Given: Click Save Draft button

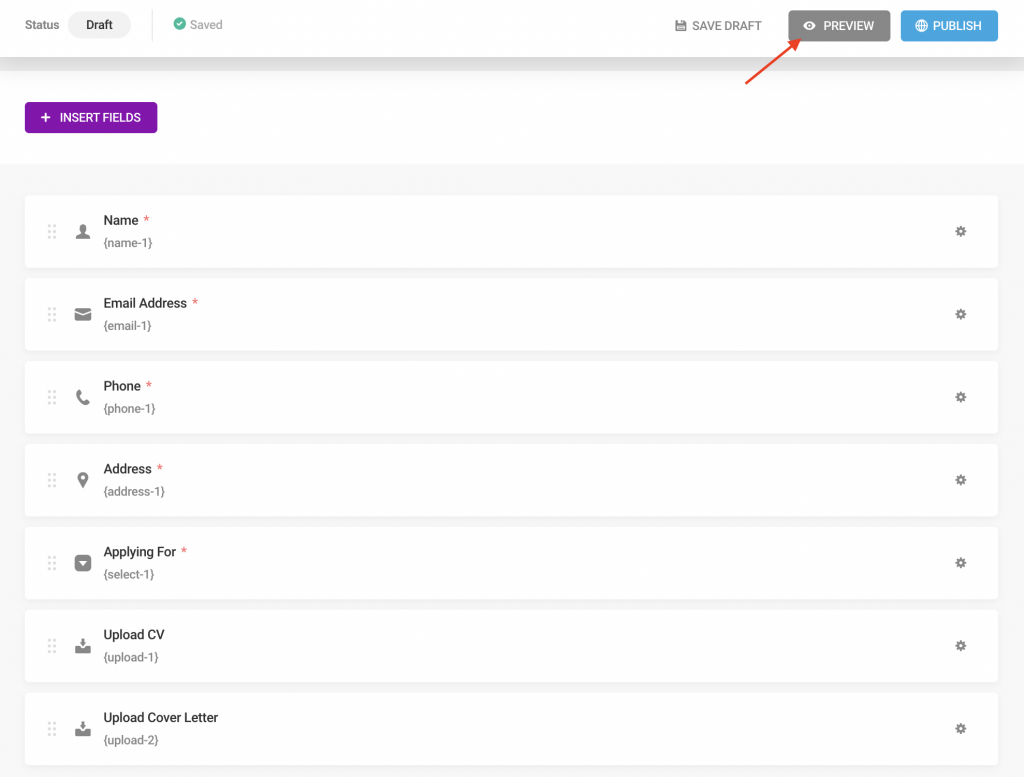Looking at the screenshot, I should coord(718,25).
